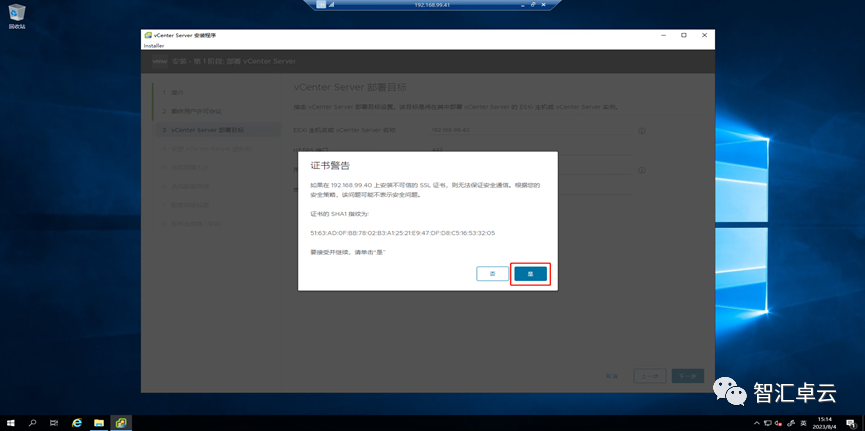This screenshot has width=865, height=431.
Task: Click the tray icon next to volume
Action: click(791, 423)
